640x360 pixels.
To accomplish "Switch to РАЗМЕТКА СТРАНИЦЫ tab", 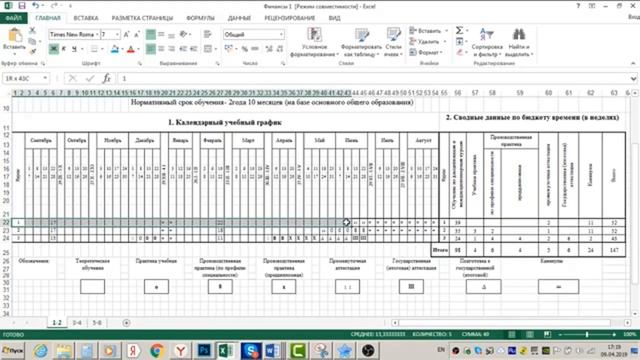I will tap(142, 18).
